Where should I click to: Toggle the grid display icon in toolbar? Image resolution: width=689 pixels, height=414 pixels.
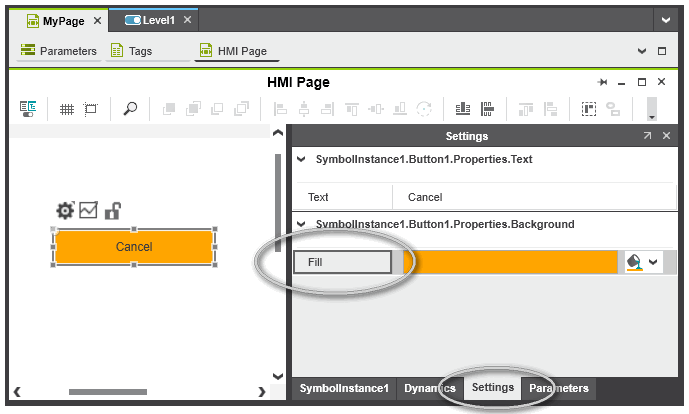point(66,110)
